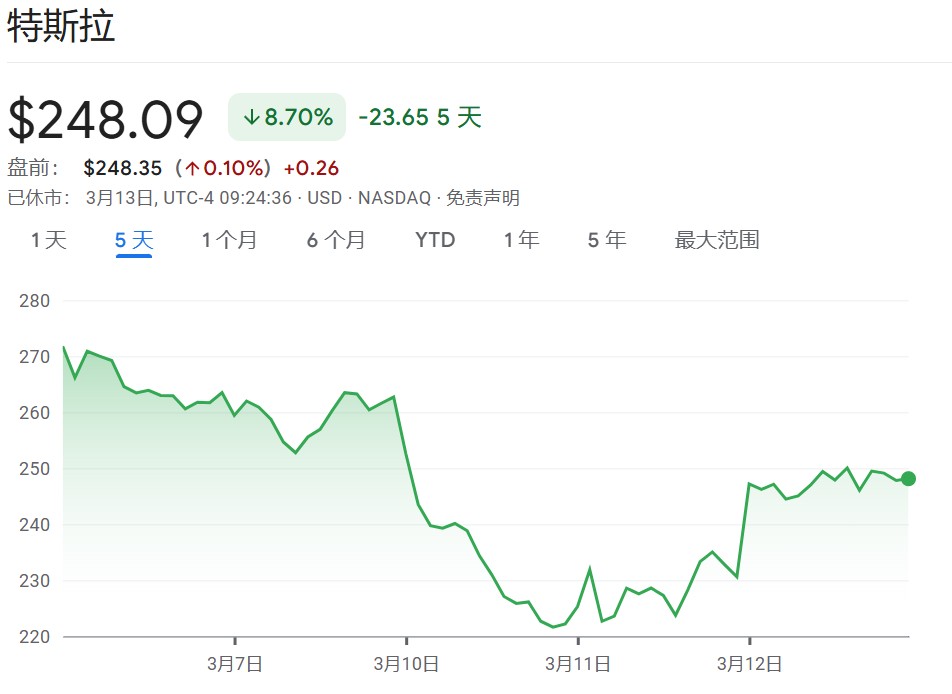Select the 1天 time range tab

pyautogui.click(x=49, y=240)
